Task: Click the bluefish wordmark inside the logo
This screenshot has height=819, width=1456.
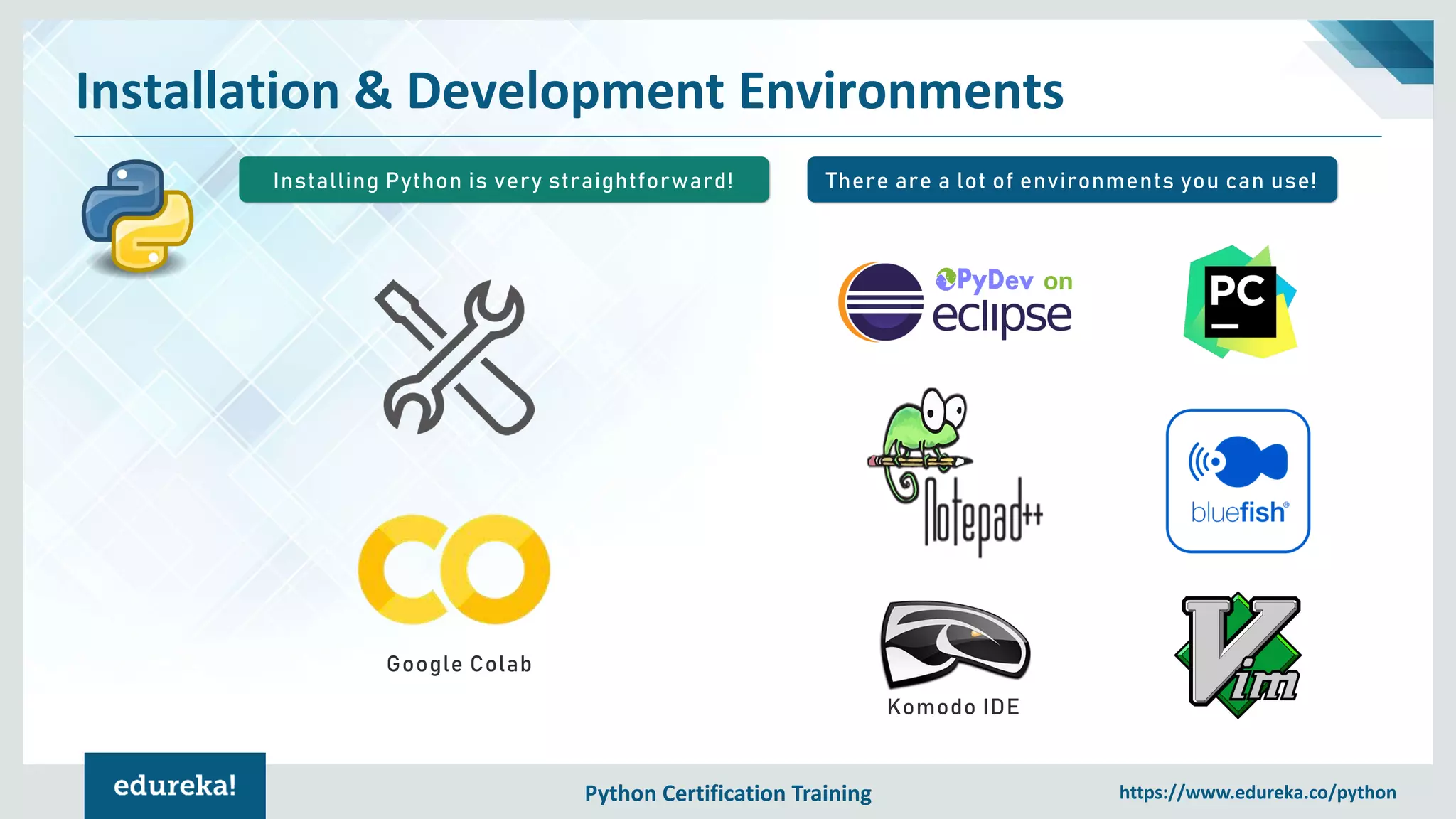Action: [1238, 512]
